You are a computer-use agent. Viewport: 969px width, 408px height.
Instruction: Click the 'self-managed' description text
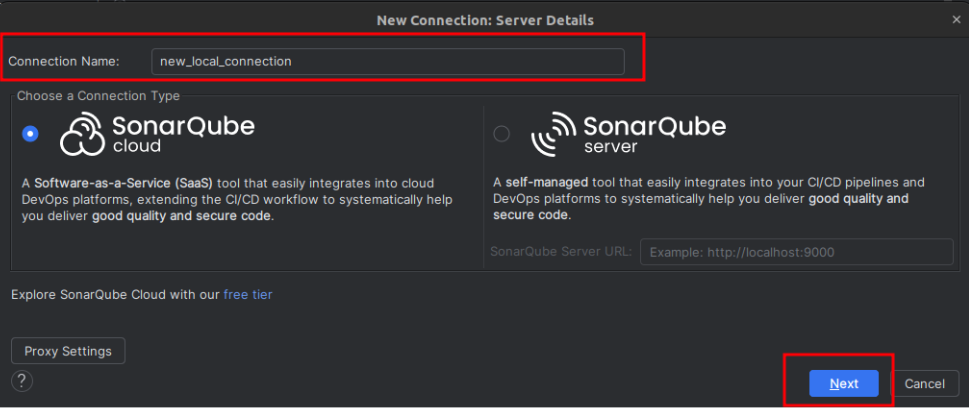pyautogui.click(x=548, y=183)
